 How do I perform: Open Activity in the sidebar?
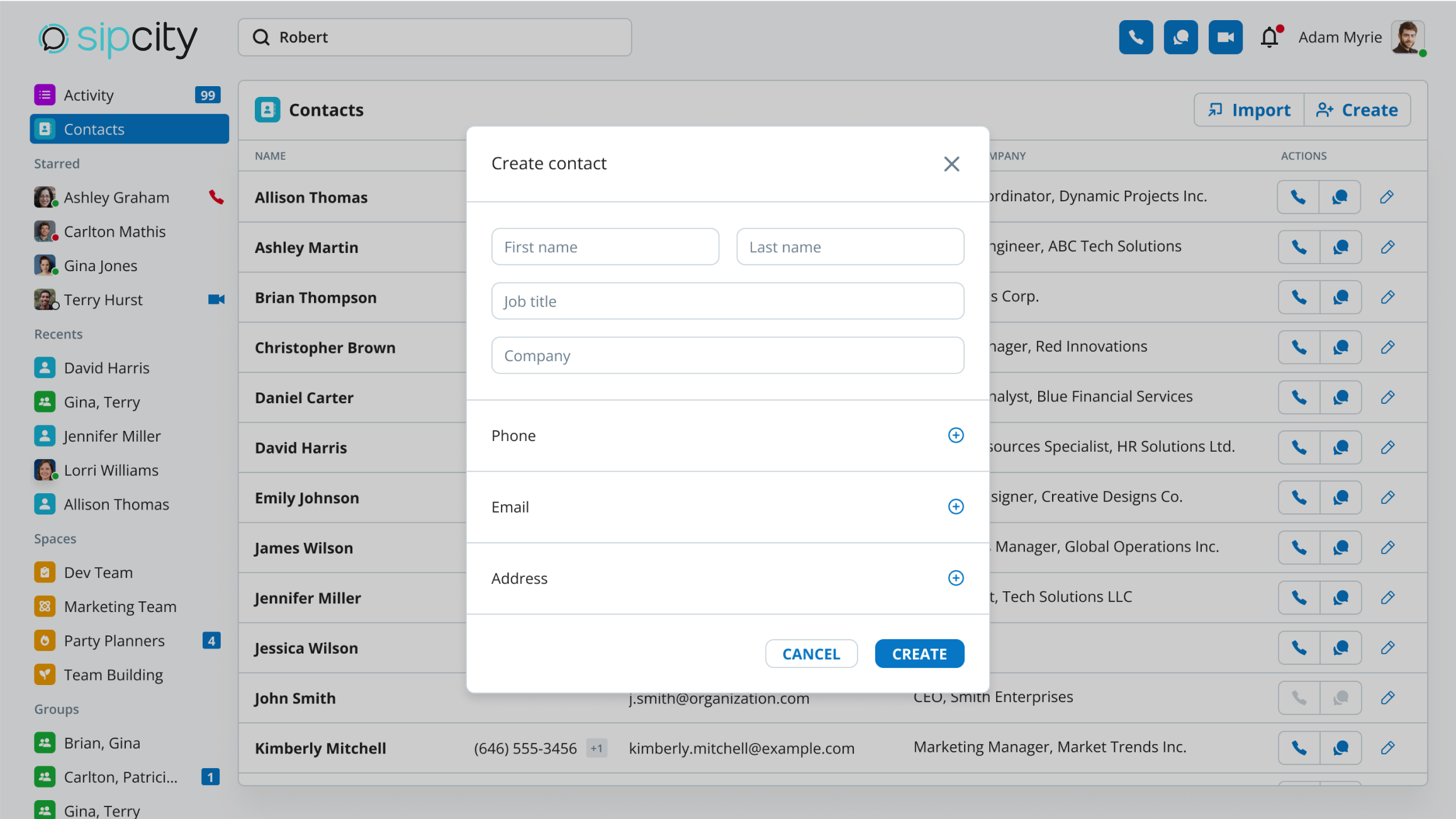pos(89,96)
